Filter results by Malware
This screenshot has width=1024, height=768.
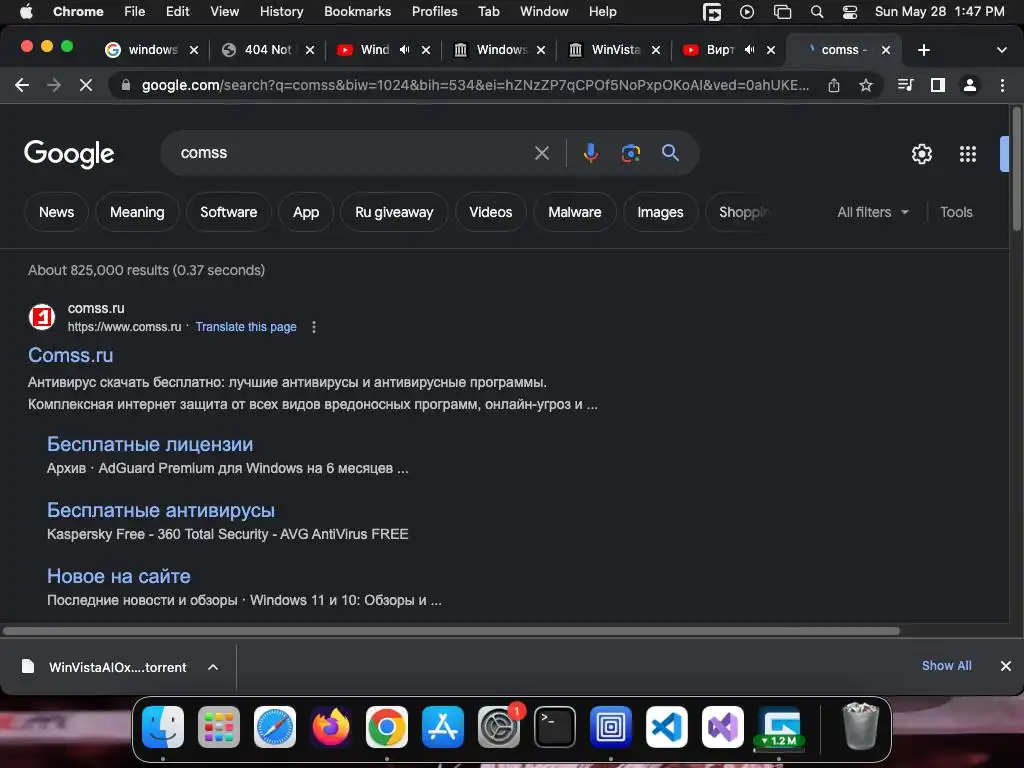pos(575,212)
